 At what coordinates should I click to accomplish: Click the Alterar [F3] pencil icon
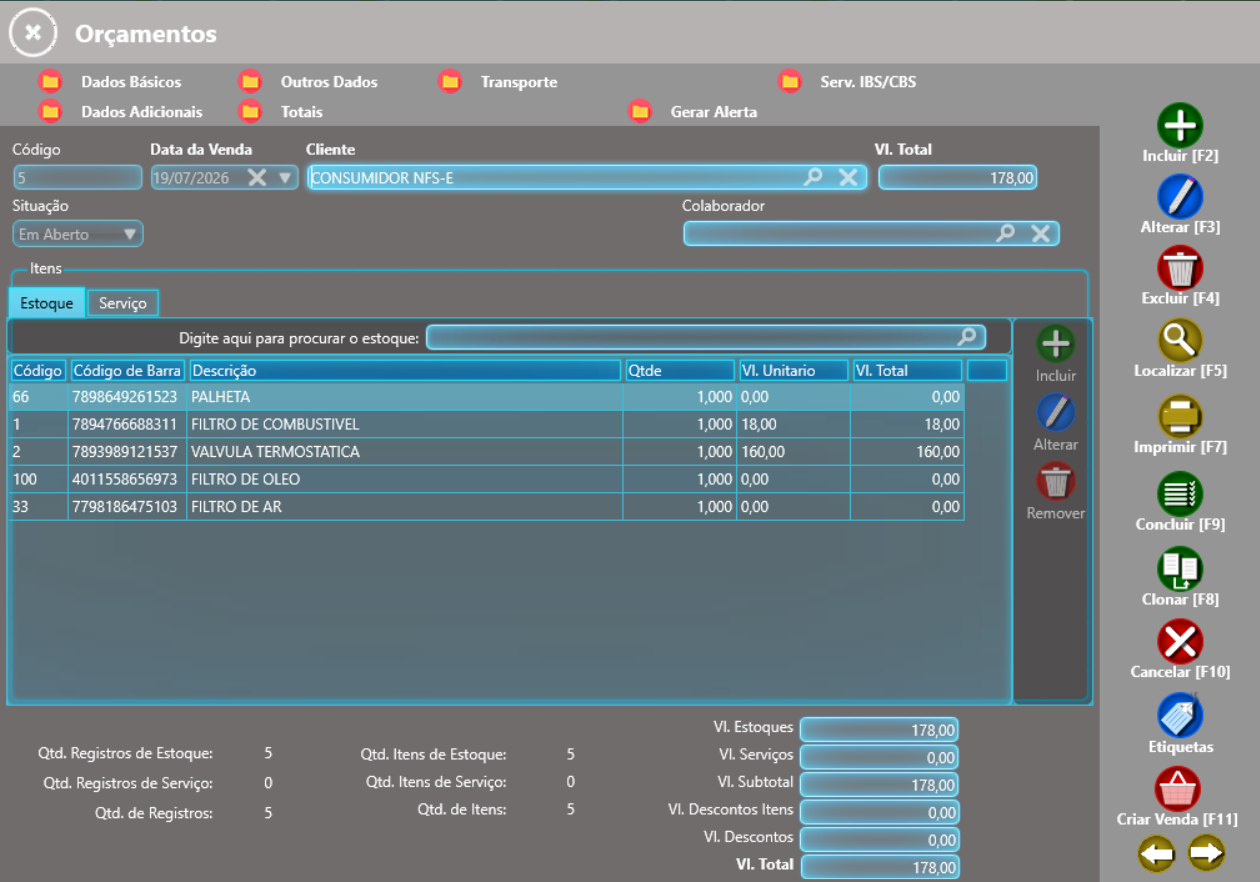pyautogui.click(x=1180, y=197)
